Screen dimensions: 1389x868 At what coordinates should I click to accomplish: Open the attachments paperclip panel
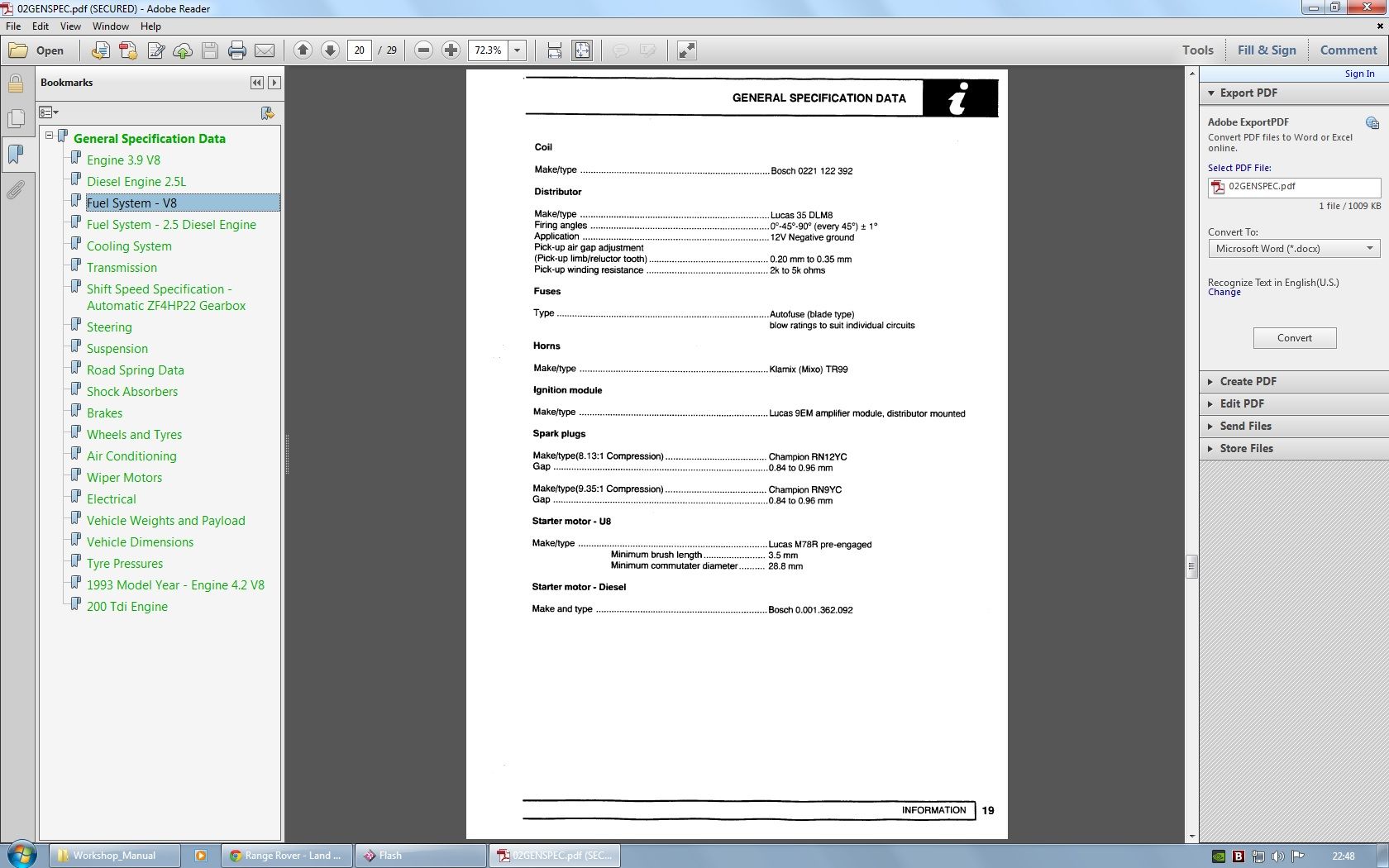(x=15, y=190)
